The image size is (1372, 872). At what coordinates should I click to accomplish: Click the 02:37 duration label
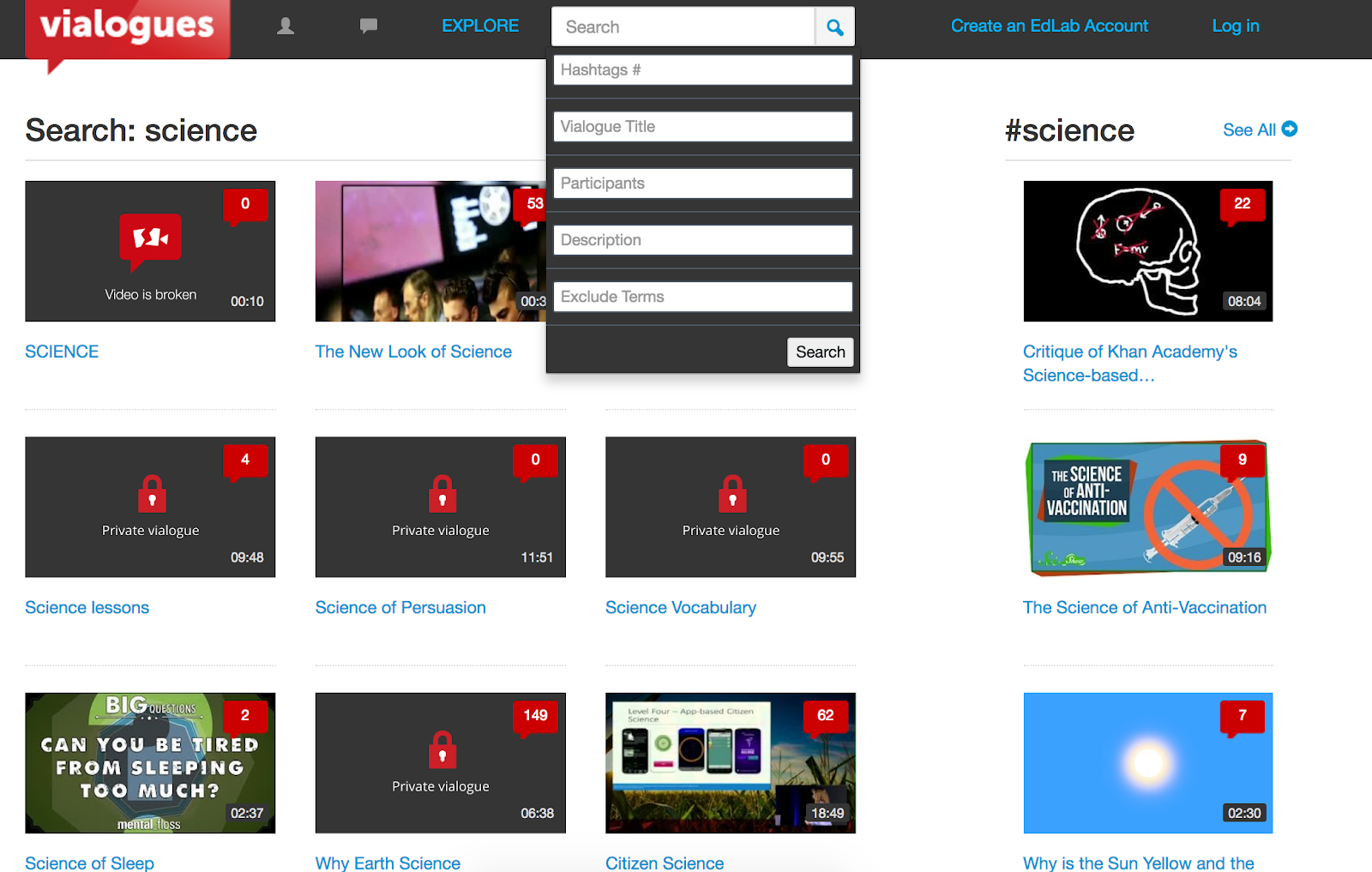click(247, 813)
